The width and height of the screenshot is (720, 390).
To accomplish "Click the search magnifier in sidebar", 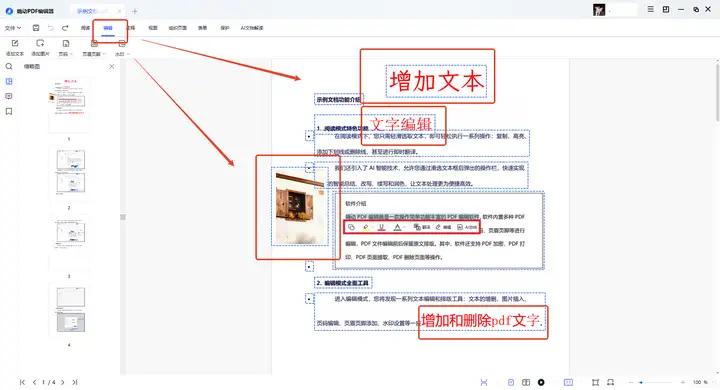I will pos(9,67).
